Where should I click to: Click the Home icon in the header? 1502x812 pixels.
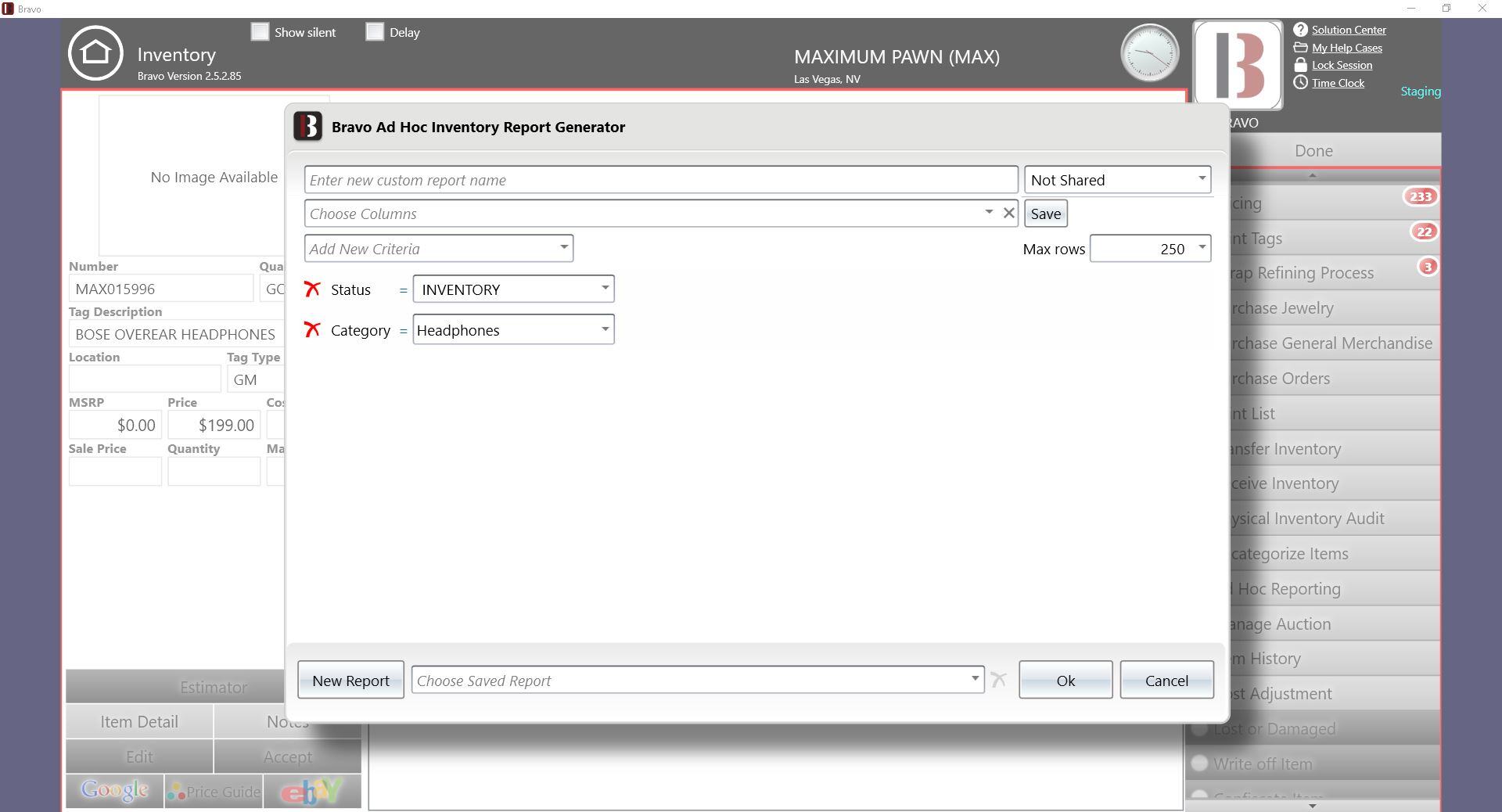point(95,53)
